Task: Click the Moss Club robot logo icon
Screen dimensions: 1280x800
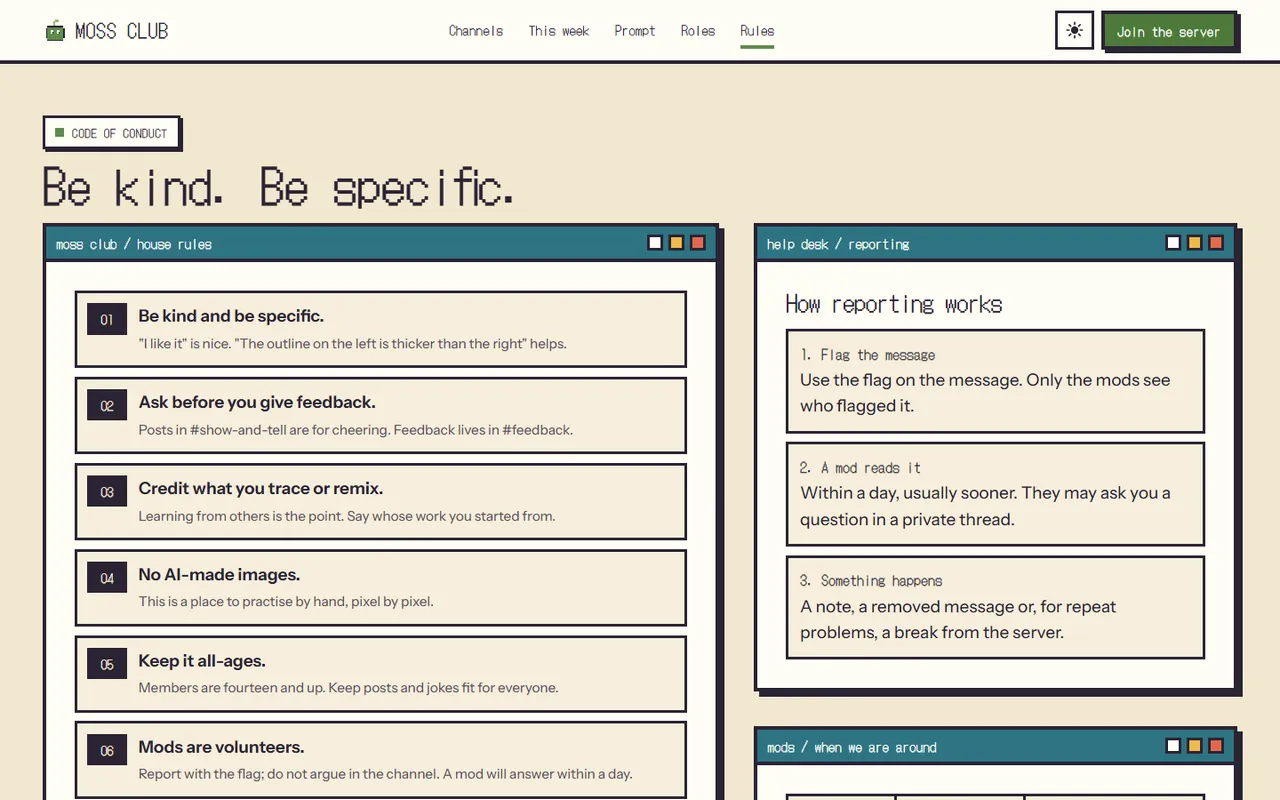Action: pos(55,31)
